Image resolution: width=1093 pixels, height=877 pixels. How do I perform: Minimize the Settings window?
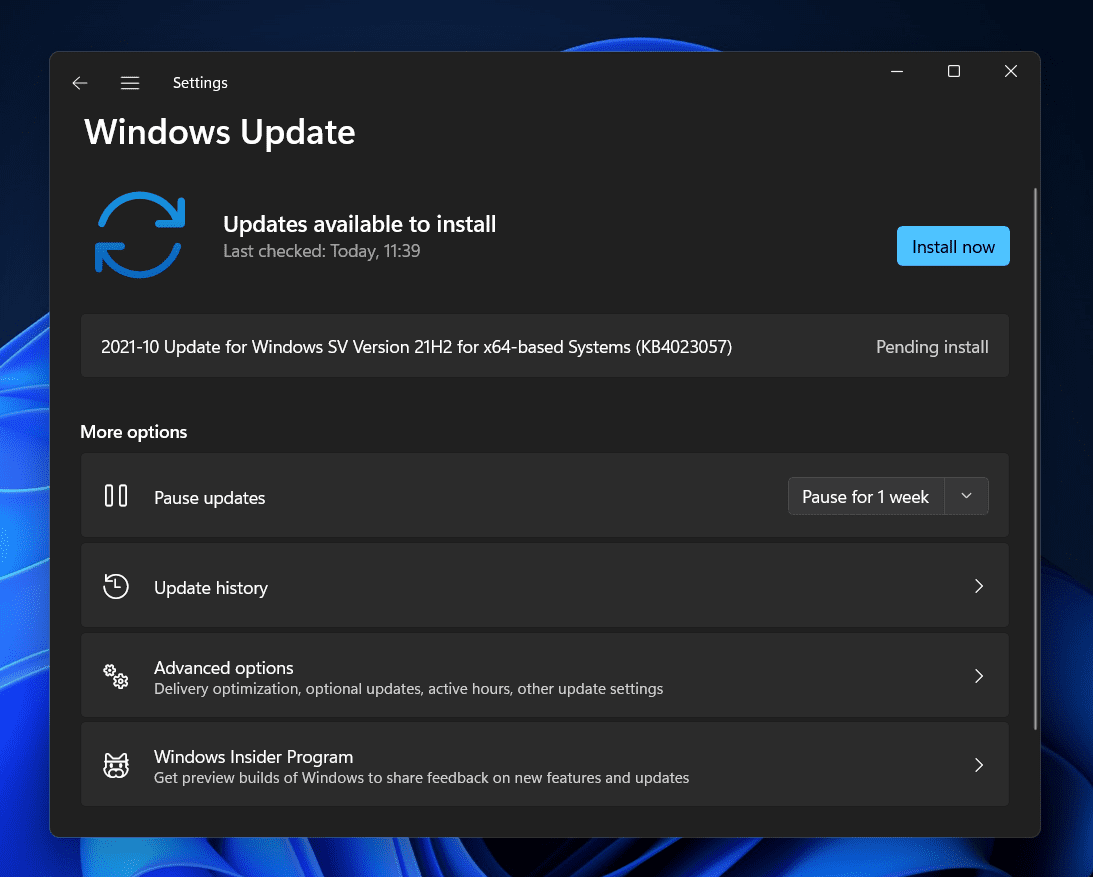[x=897, y=71]
